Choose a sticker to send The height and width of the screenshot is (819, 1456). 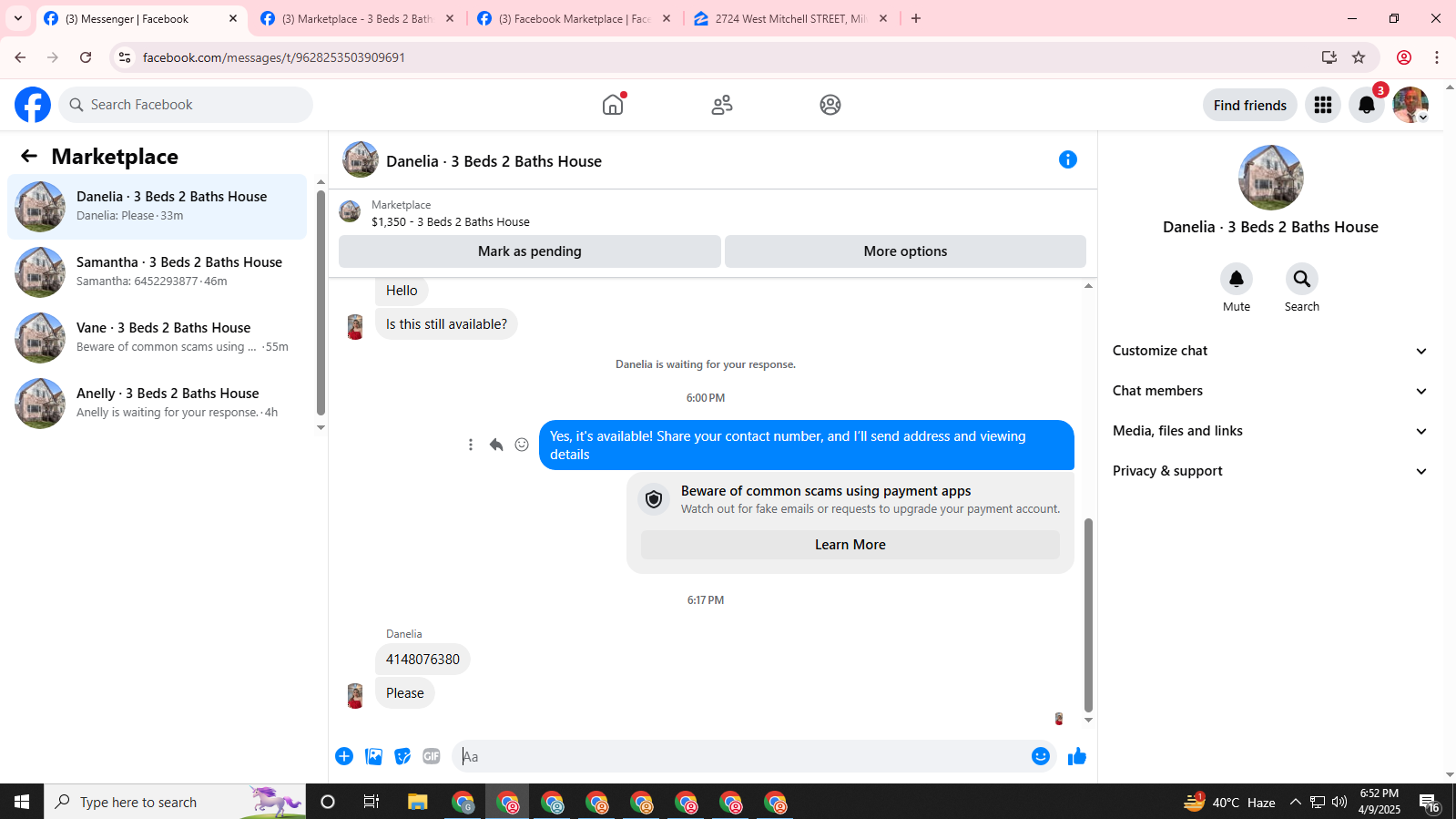[x=402, y=756]
